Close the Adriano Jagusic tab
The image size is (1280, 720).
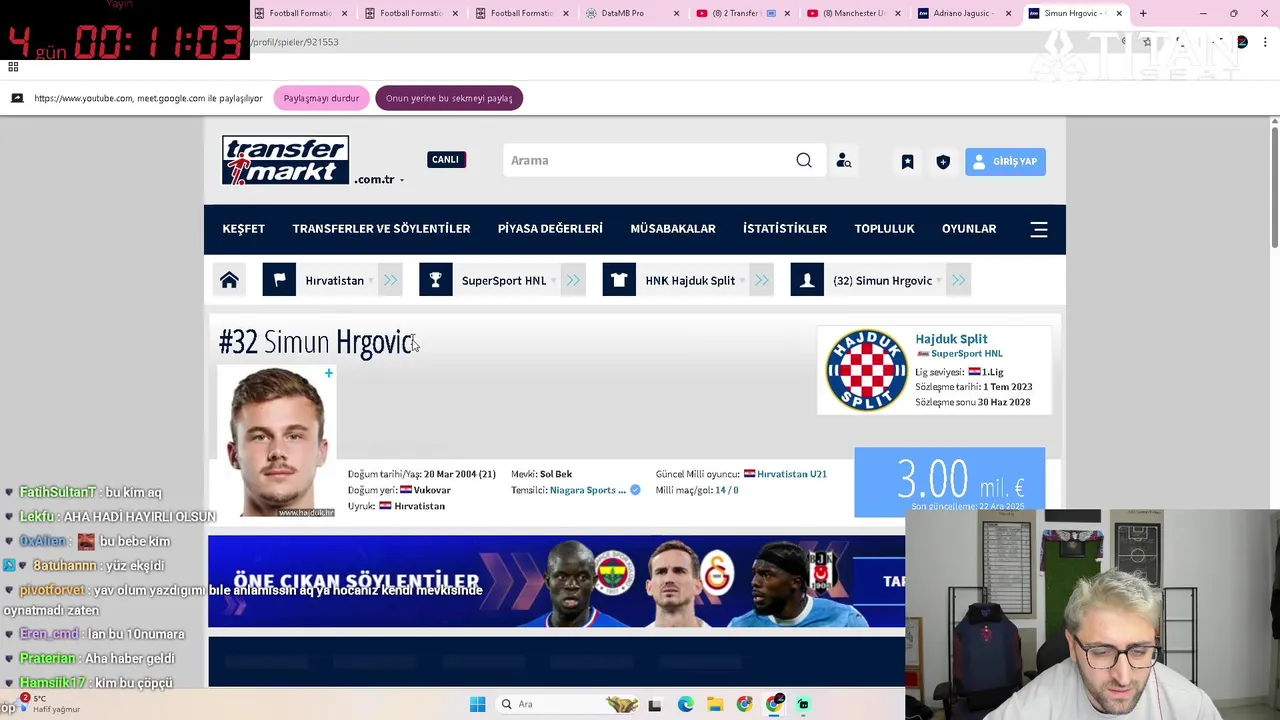(1008, 13)
